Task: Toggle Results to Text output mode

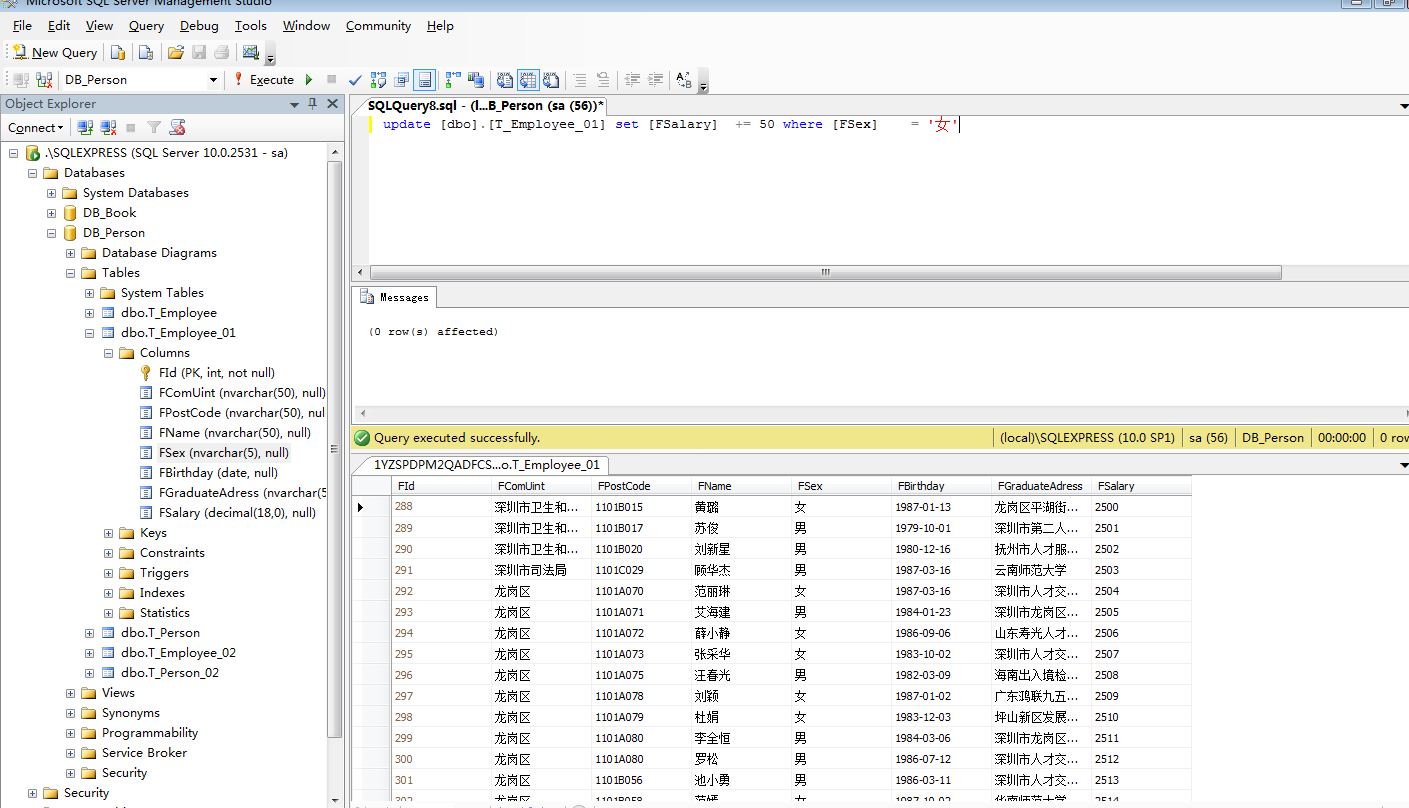Action: click(x=505, y=80)
